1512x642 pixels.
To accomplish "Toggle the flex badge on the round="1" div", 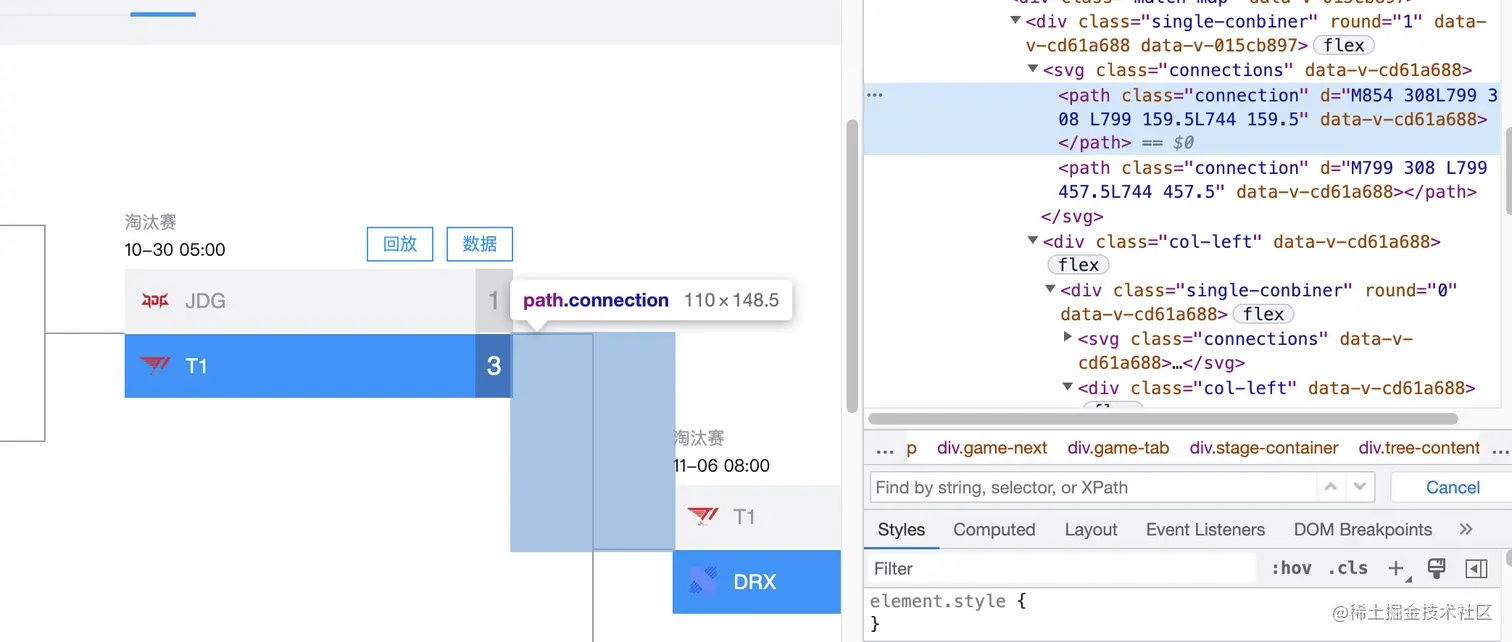I will [1344, 45].
